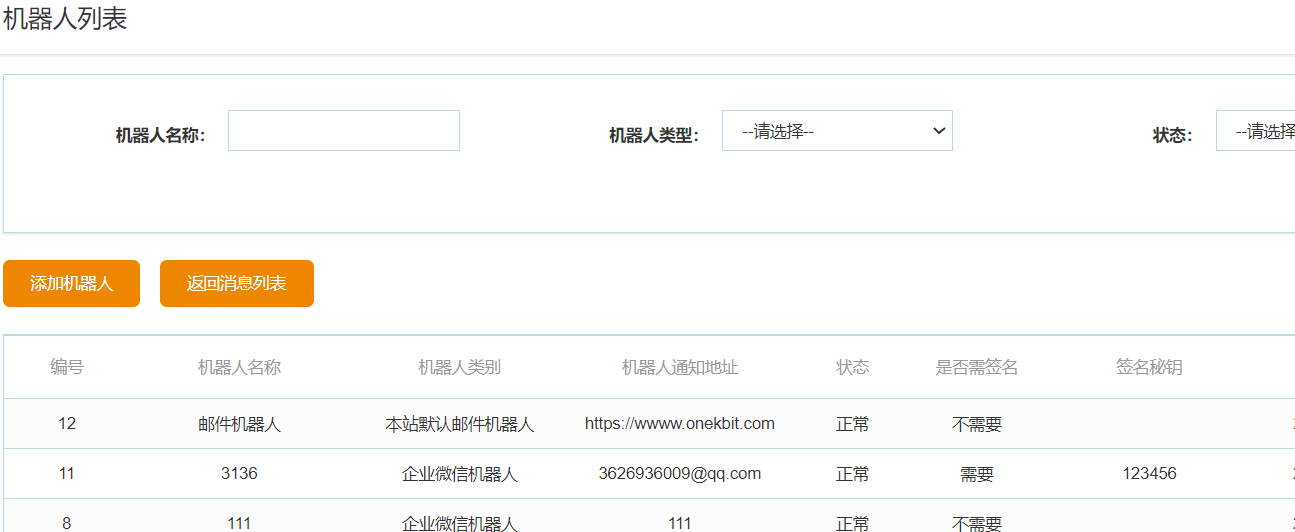The image size is (1295, 532).
Task: Select the 邮件机器人 row name cell
Action: (x=239, y=424)
